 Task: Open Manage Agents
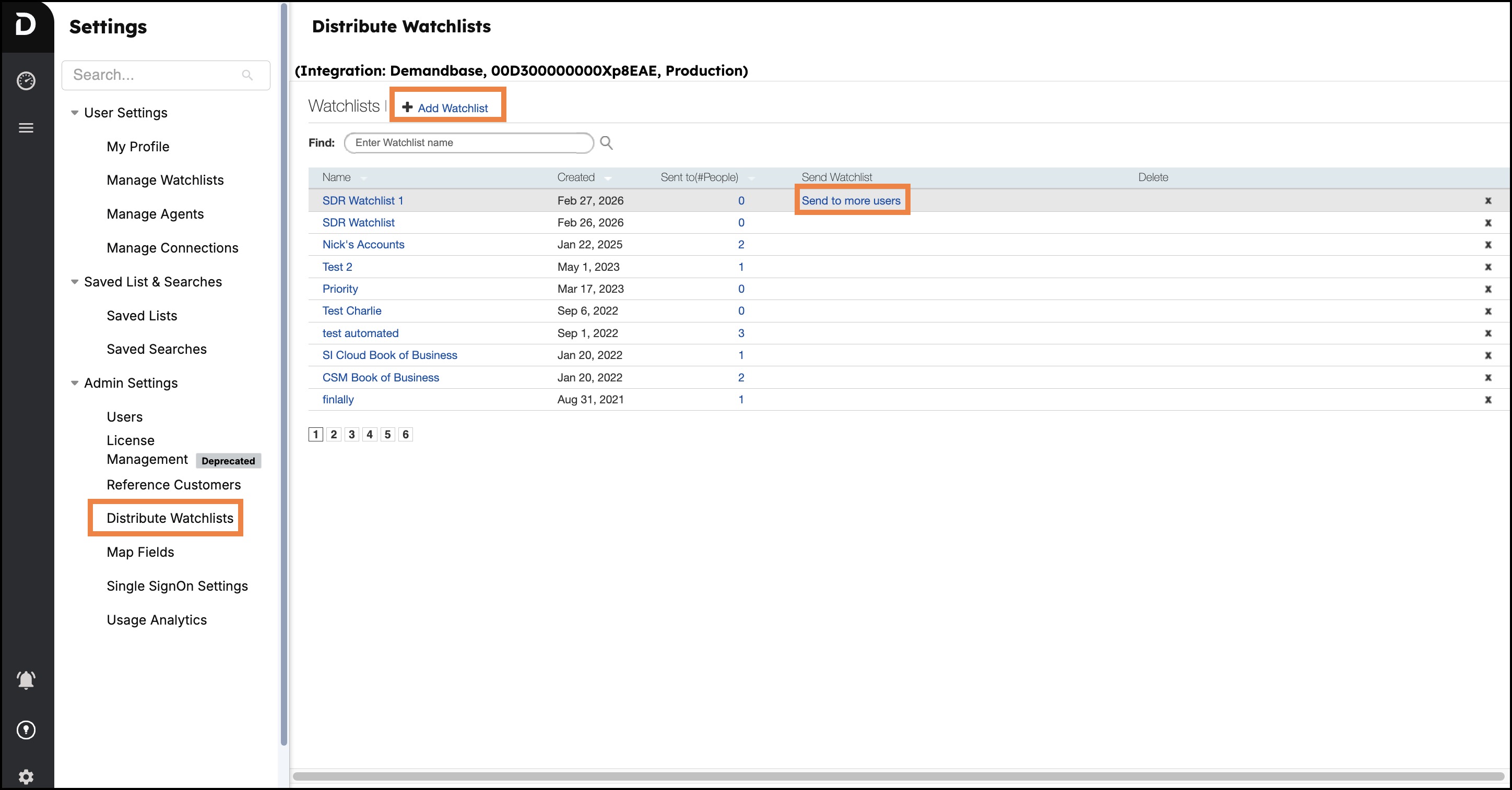click(155, 214)
